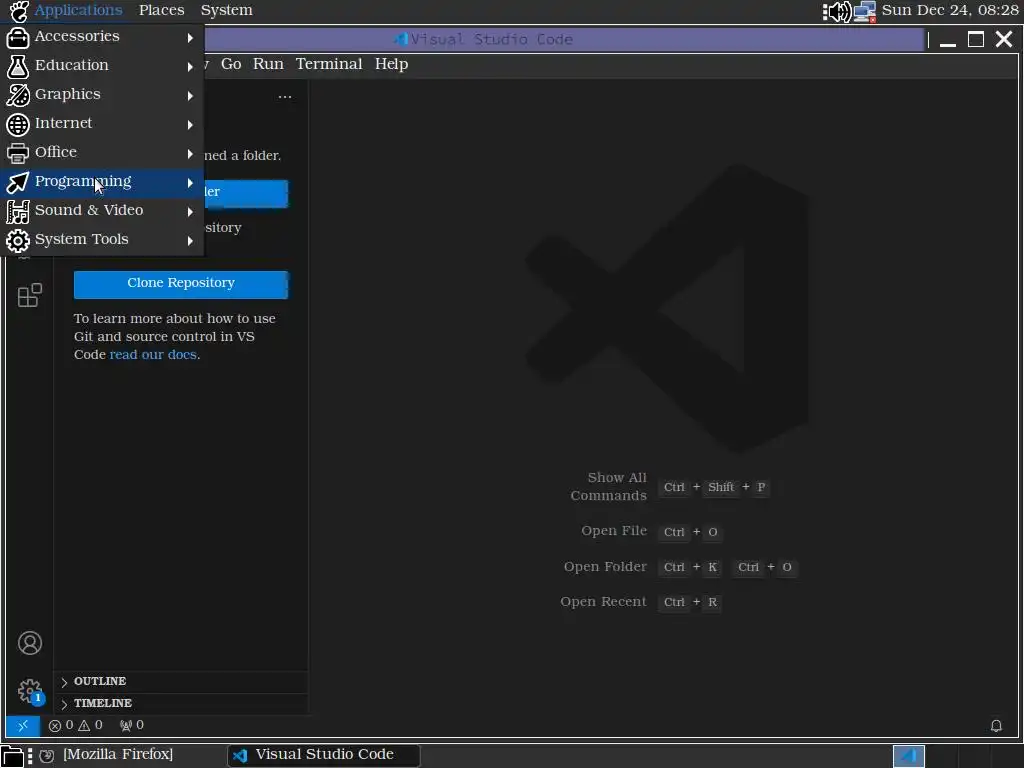Click the Graphics palette icon

pos(18,95)
